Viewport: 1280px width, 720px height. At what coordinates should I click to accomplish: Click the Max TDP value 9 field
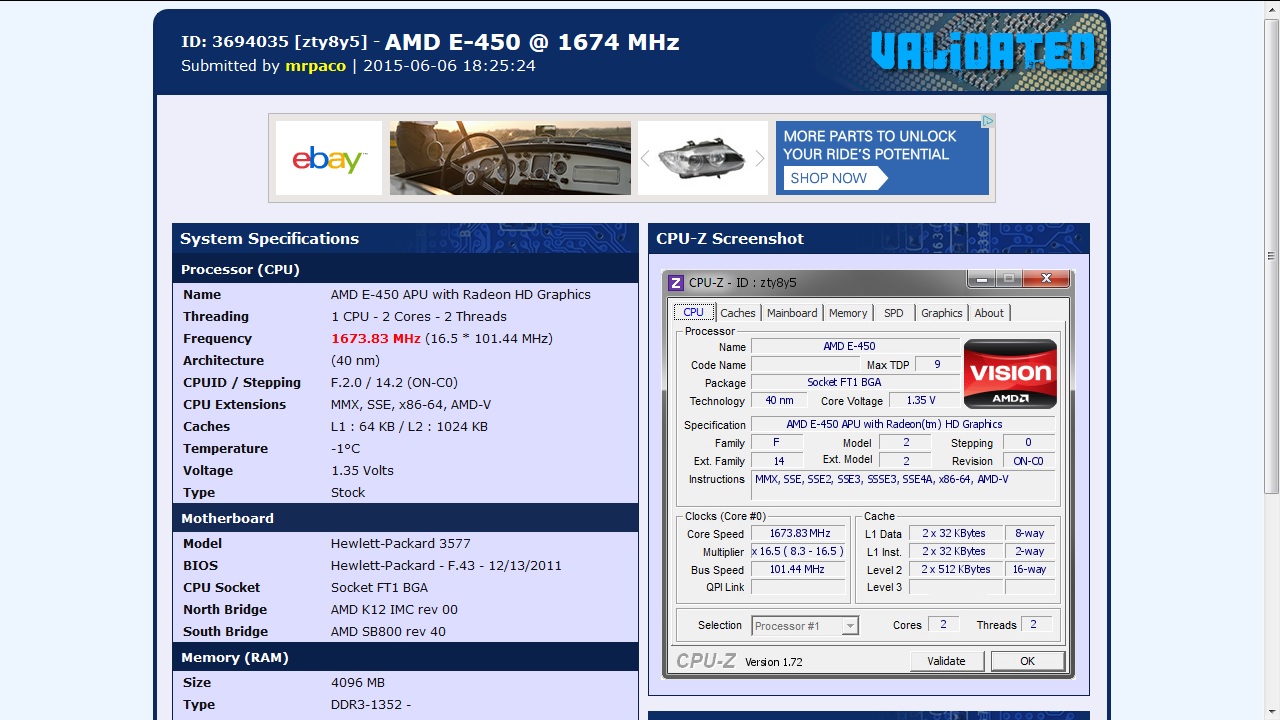click(x=937, y=365)
